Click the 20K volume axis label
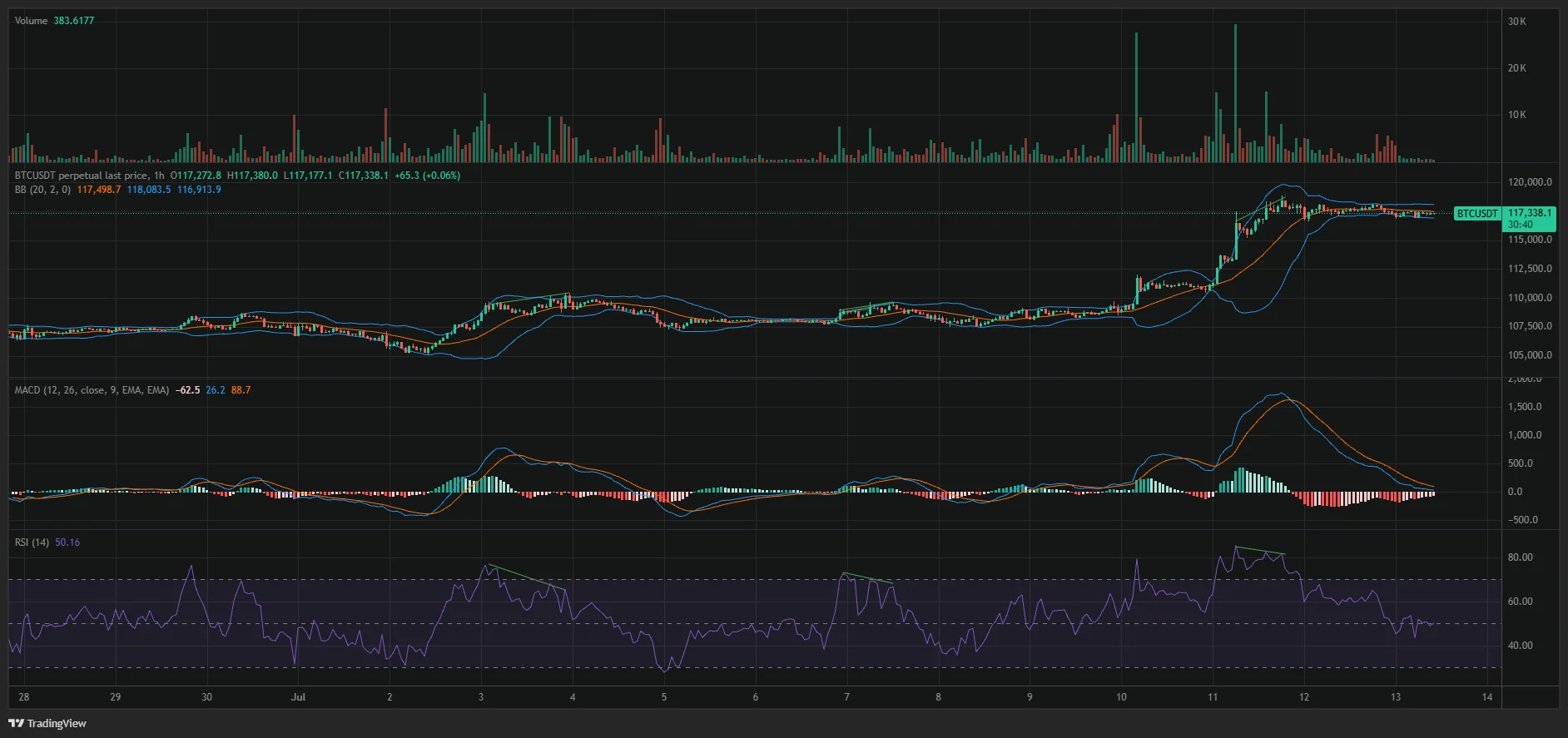Screen dimensions: 1568x738 [1517, 68]
